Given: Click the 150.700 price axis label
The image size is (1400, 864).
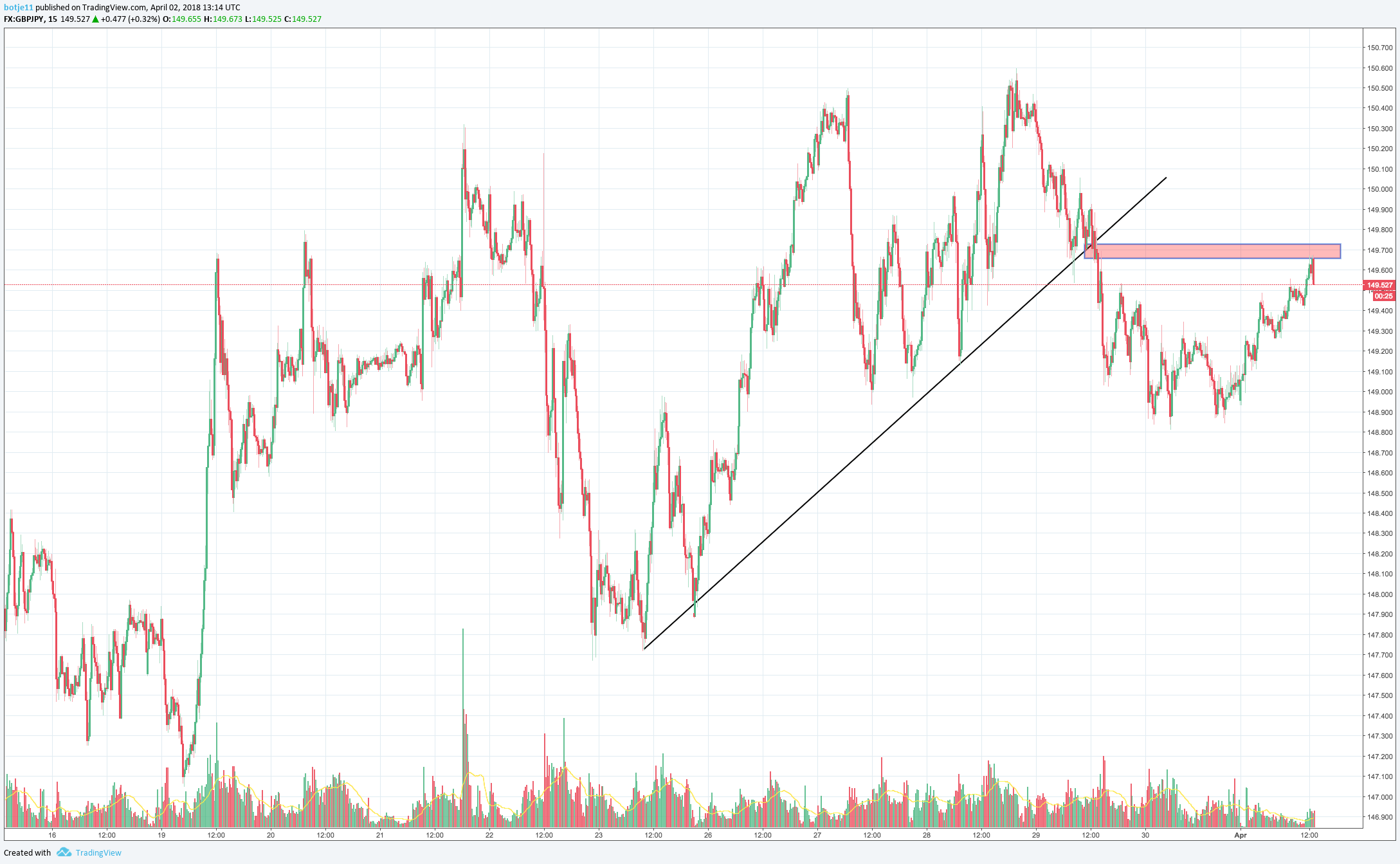Looking at the screenshot, I should pyautogui.click(x=1379, y=48).
